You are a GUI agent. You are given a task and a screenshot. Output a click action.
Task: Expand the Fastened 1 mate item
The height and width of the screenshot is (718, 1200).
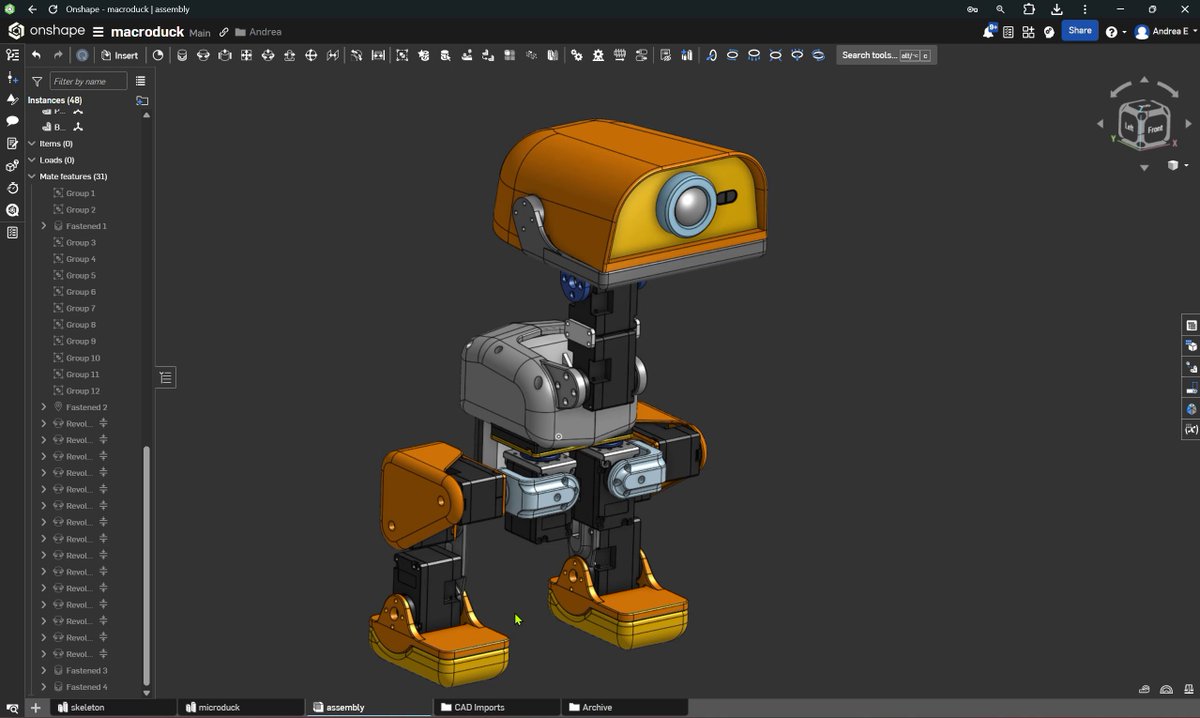[x=44, y=226]
